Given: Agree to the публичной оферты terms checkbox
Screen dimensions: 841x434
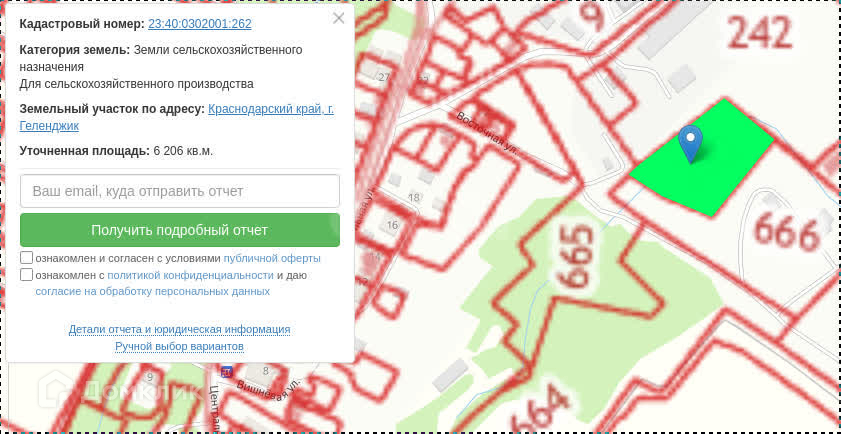Looking at the screenshot, I should click(26, 258).
